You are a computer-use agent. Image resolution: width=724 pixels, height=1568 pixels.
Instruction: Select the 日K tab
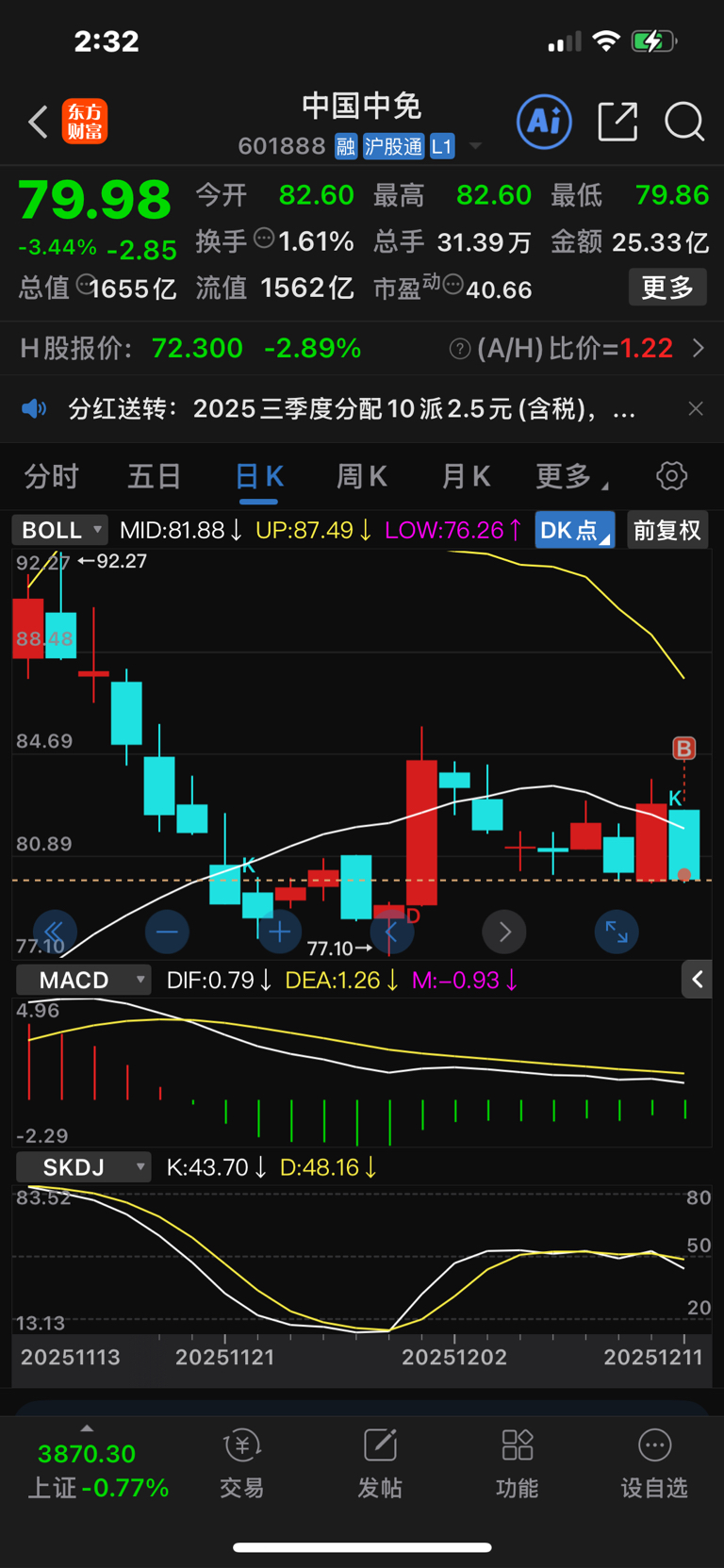click(x=259, y=476)
